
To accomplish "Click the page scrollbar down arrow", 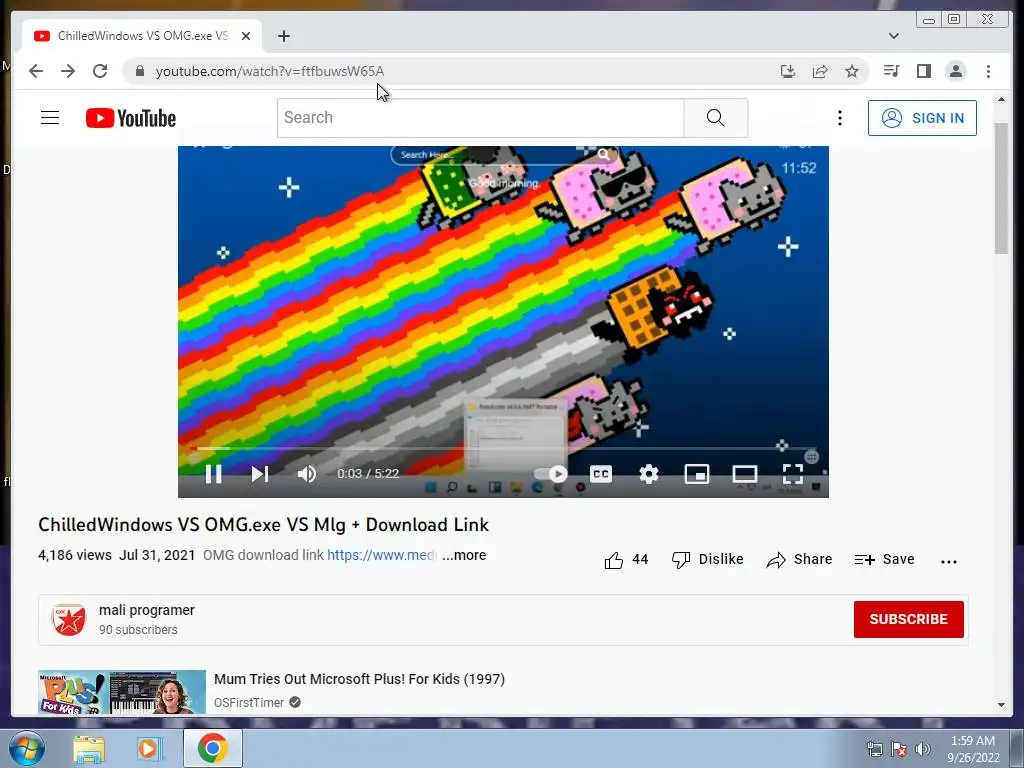I will tap(1002, 705).
